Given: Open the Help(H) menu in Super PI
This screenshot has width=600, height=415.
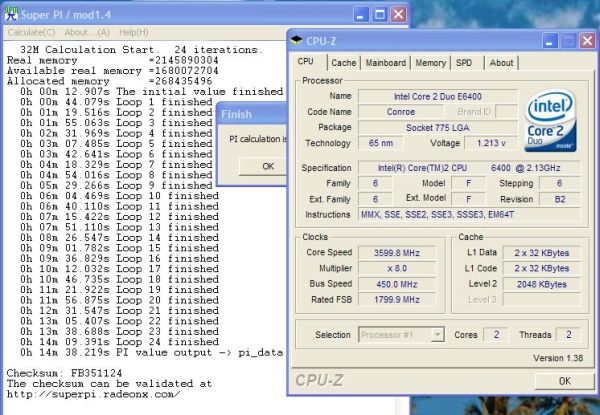Looking at the screenshot, I should 134,32.
